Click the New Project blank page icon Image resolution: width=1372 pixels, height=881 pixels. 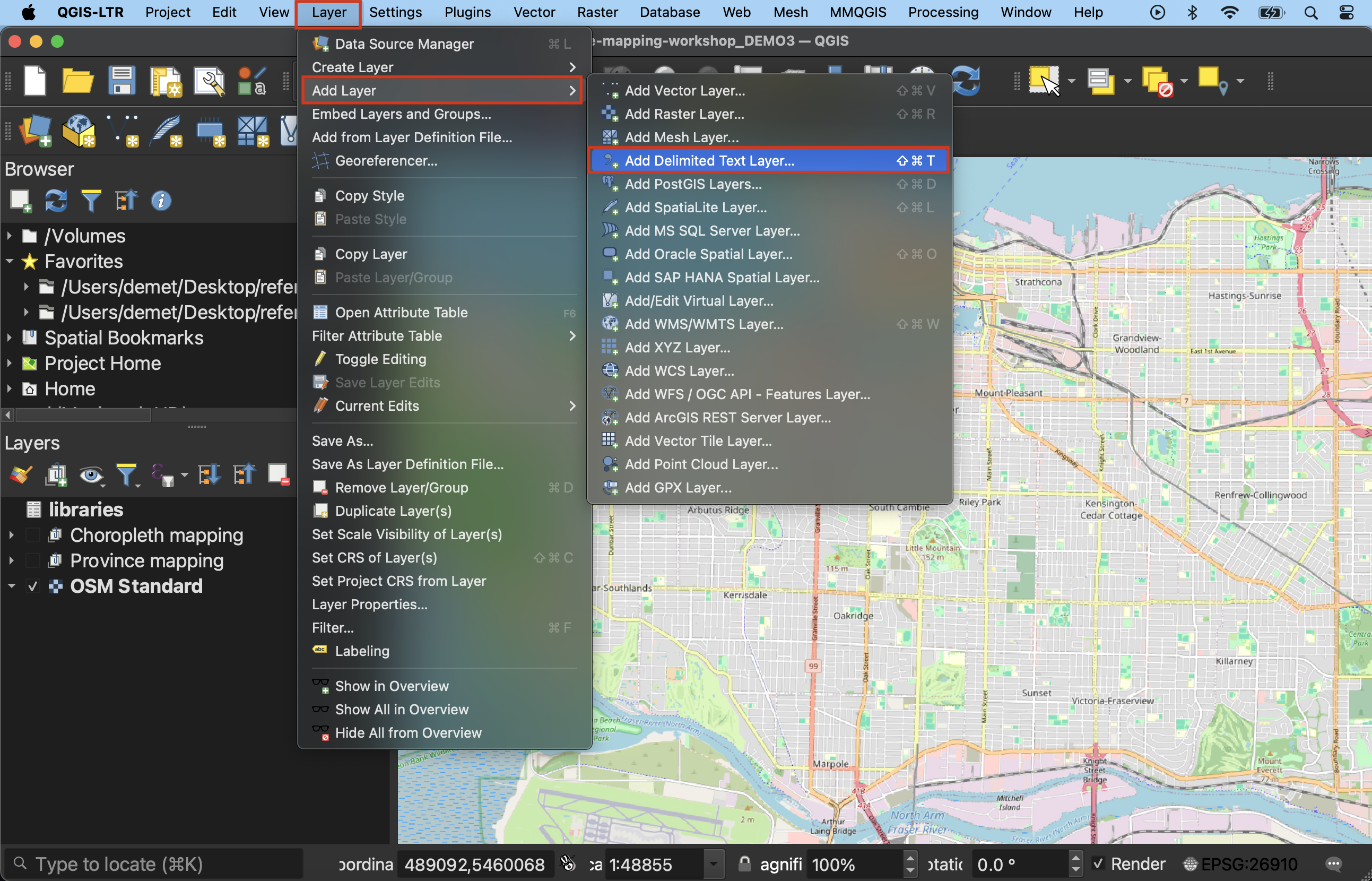point(35,81)
